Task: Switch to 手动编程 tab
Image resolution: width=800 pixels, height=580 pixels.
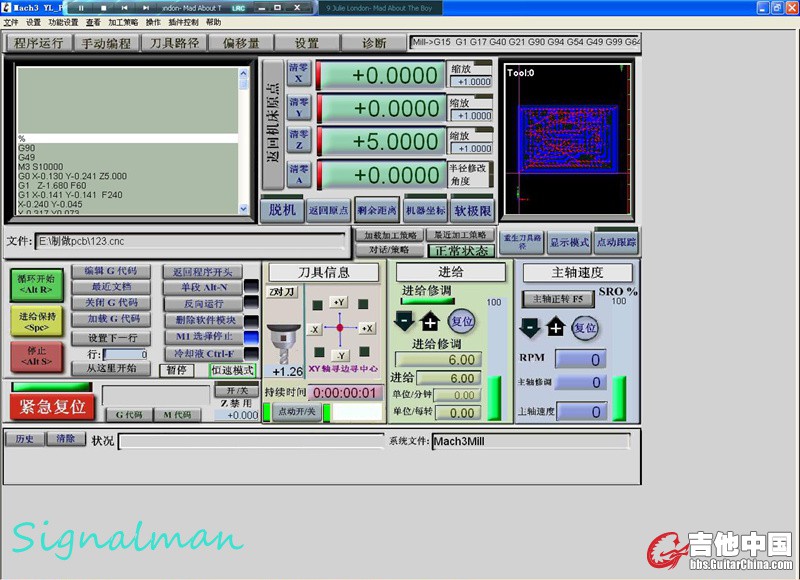Action: (x=106, y=43)
